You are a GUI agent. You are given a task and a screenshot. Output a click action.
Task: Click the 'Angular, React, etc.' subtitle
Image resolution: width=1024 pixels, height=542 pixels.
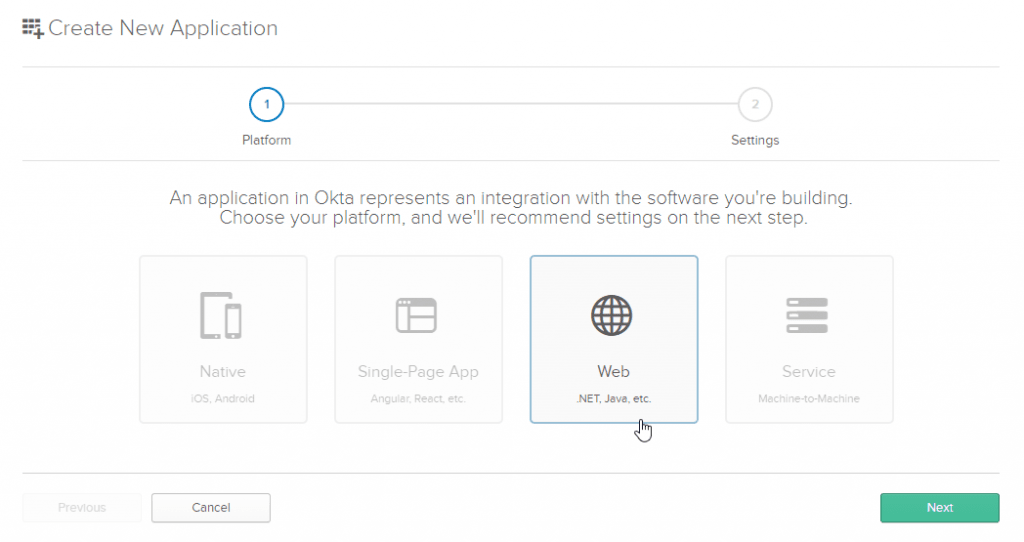[x=418, y=398]
